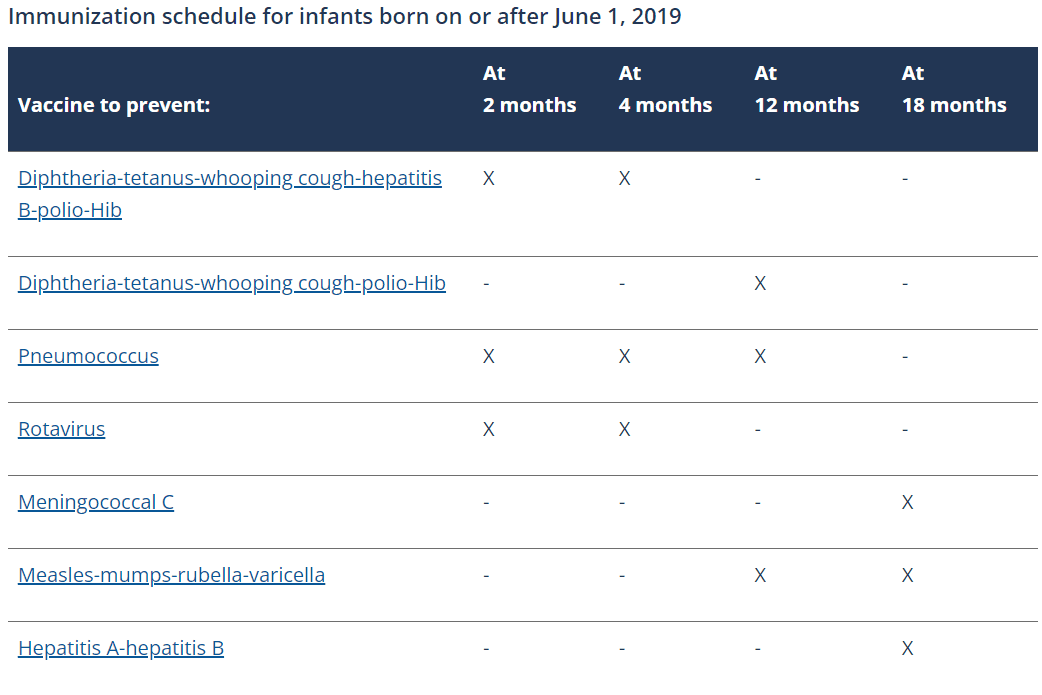Click the Rotavirus X mark at 2 months
This screenshot has height=695, width=1042.
489,429
